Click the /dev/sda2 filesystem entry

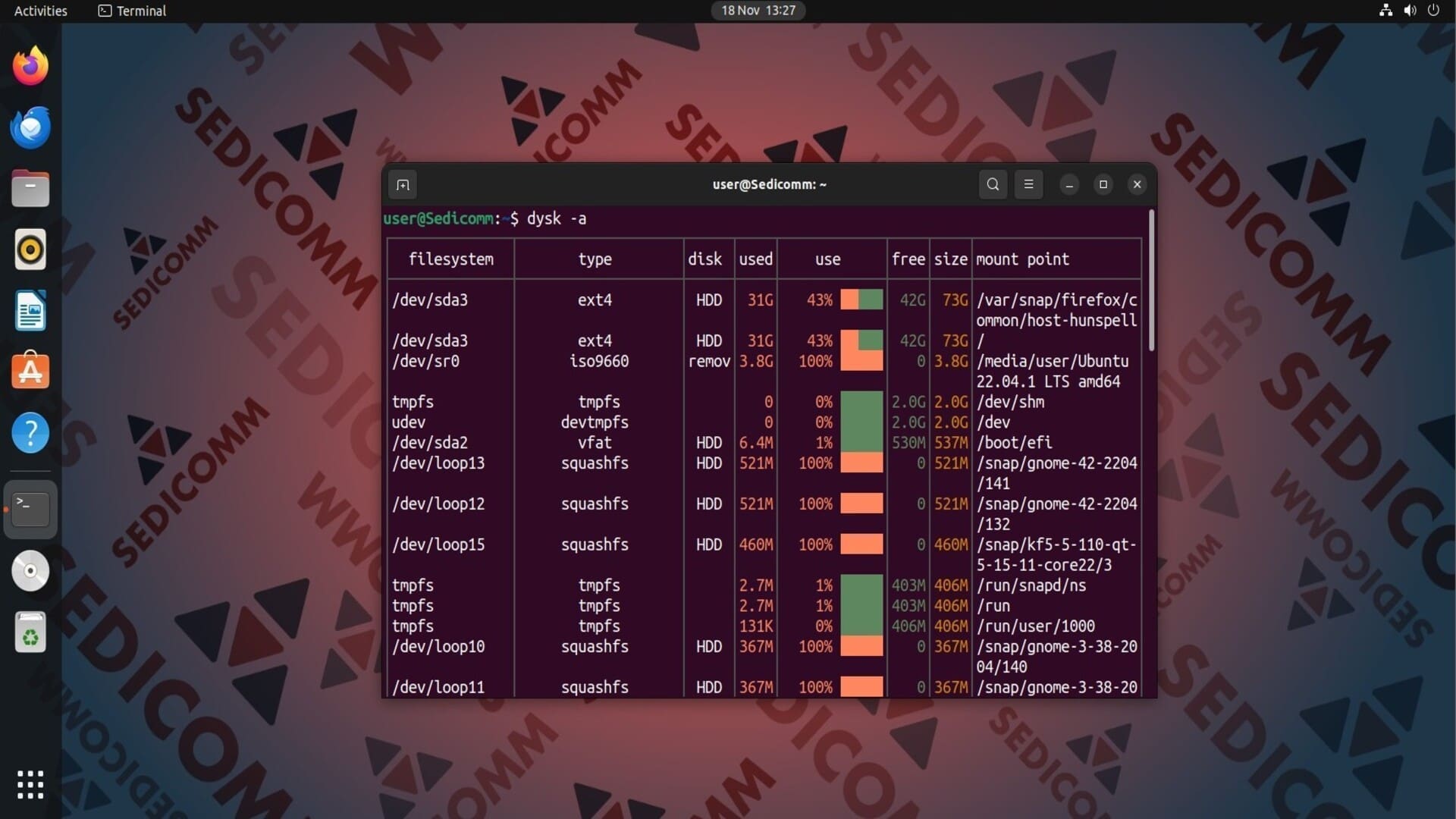[x=429, y=443]
